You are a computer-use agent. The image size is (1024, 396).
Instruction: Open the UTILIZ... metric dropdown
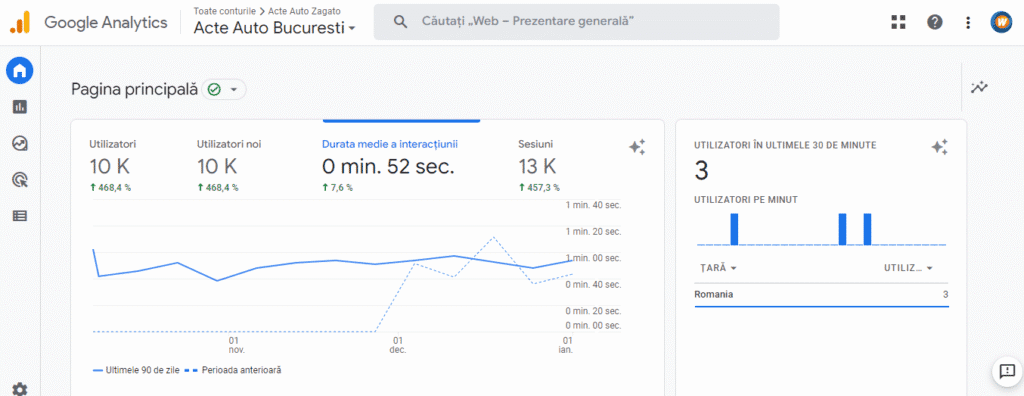pos(908,268)
